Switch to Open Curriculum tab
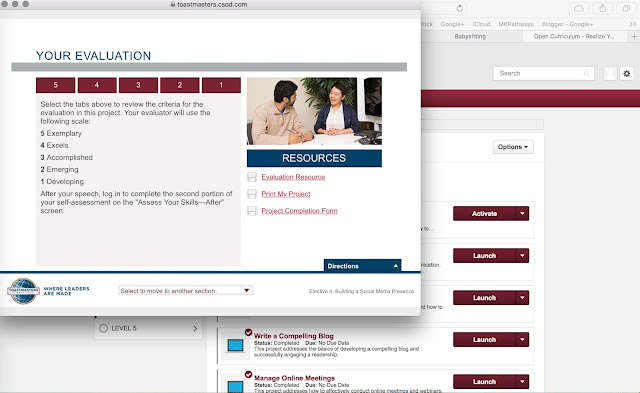 pyautogui.click(x=573, y=36)
